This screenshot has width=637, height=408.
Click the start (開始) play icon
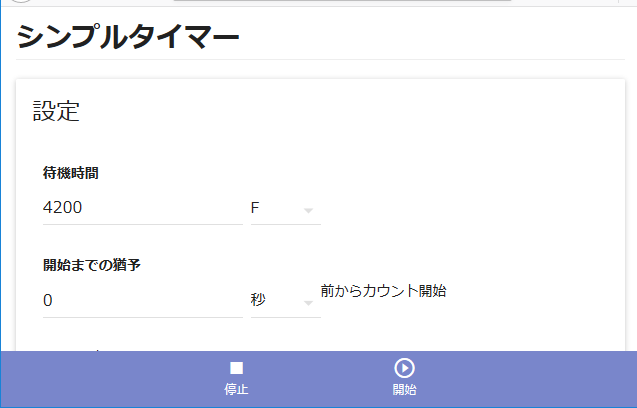[404, 368]
